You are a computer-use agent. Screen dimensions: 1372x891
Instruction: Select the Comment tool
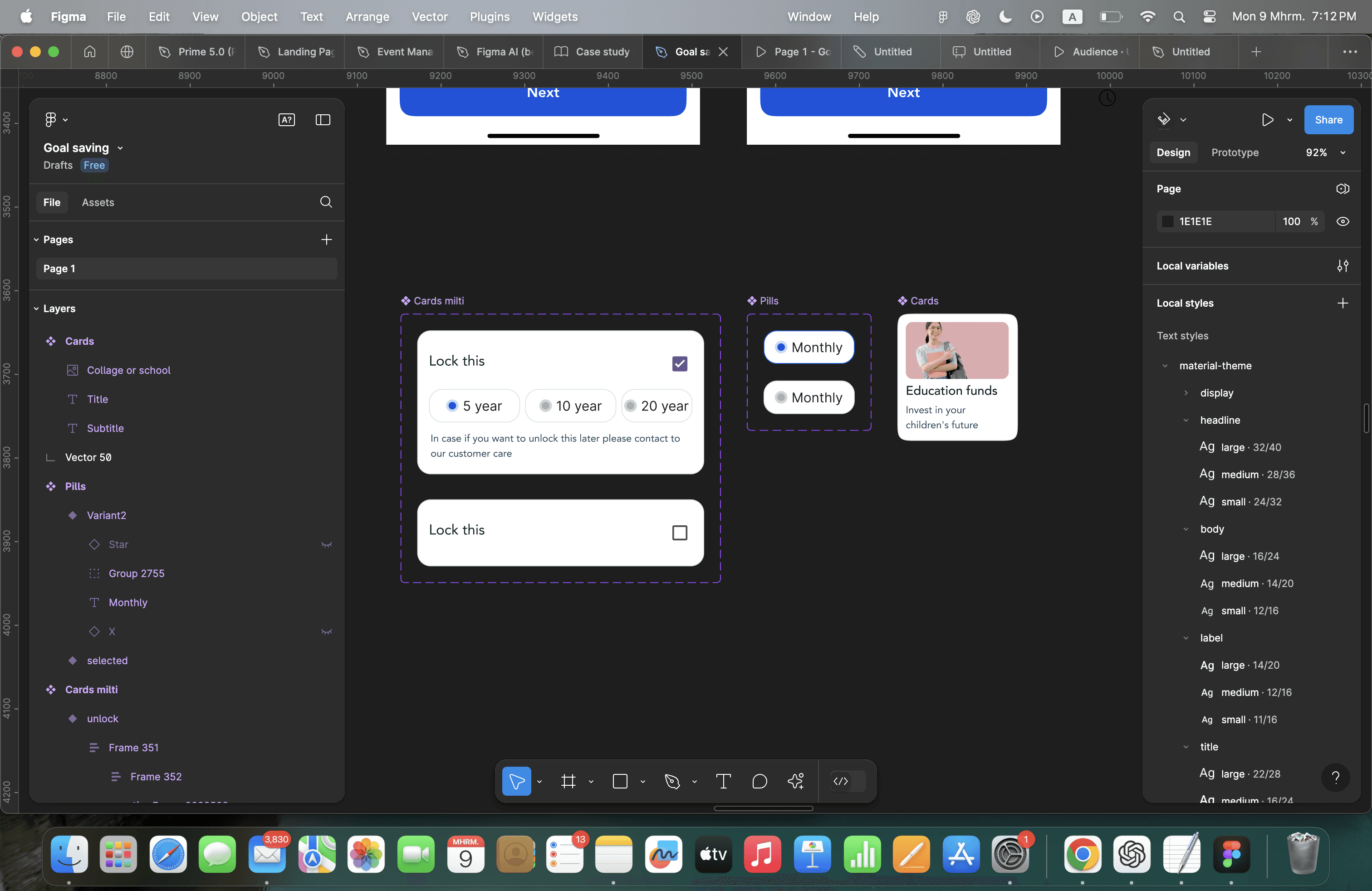click(759, 781)
